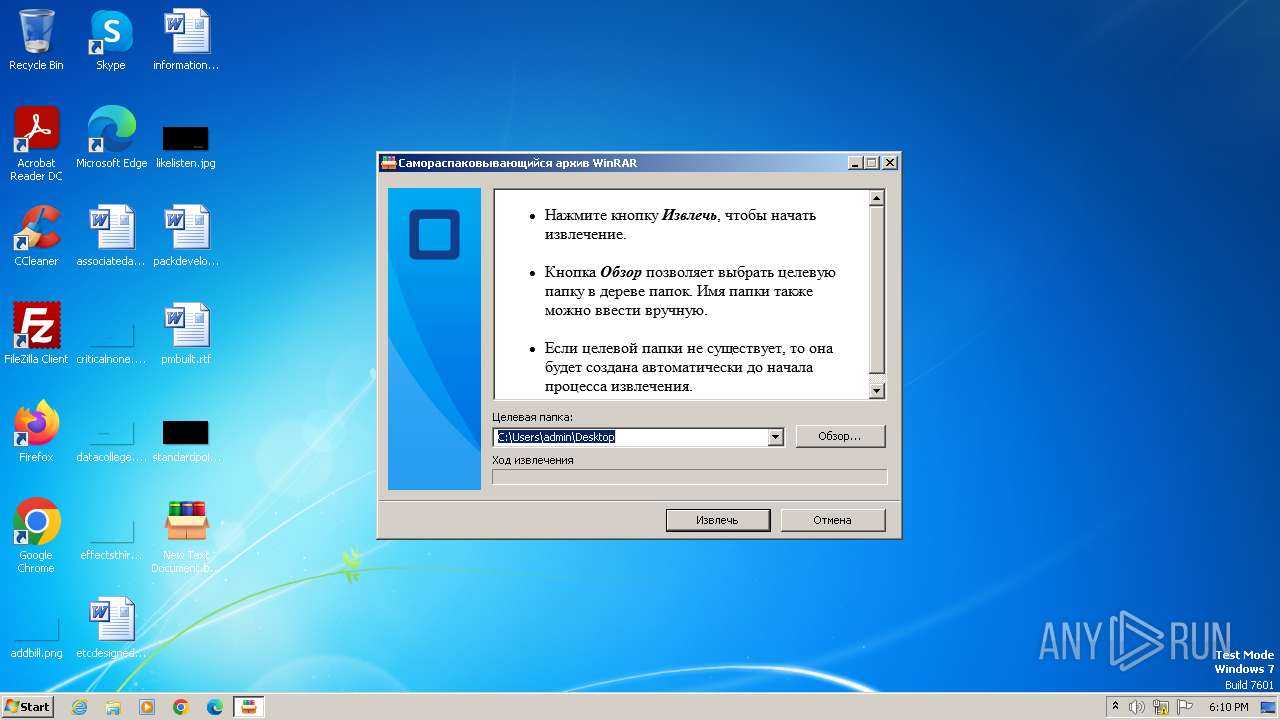Click the scroll up arrow in instructions
This screenshot has height=720, width=1280.
tap(877, 198)
